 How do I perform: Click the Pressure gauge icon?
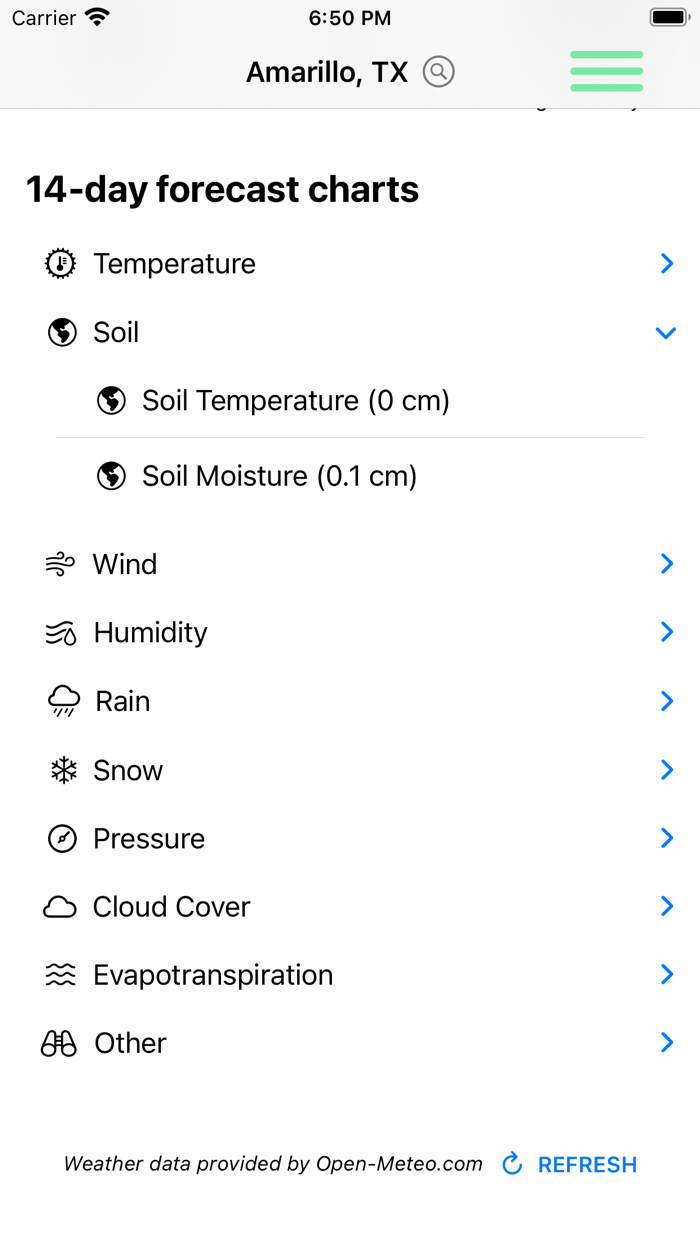(x=60, y=838)
